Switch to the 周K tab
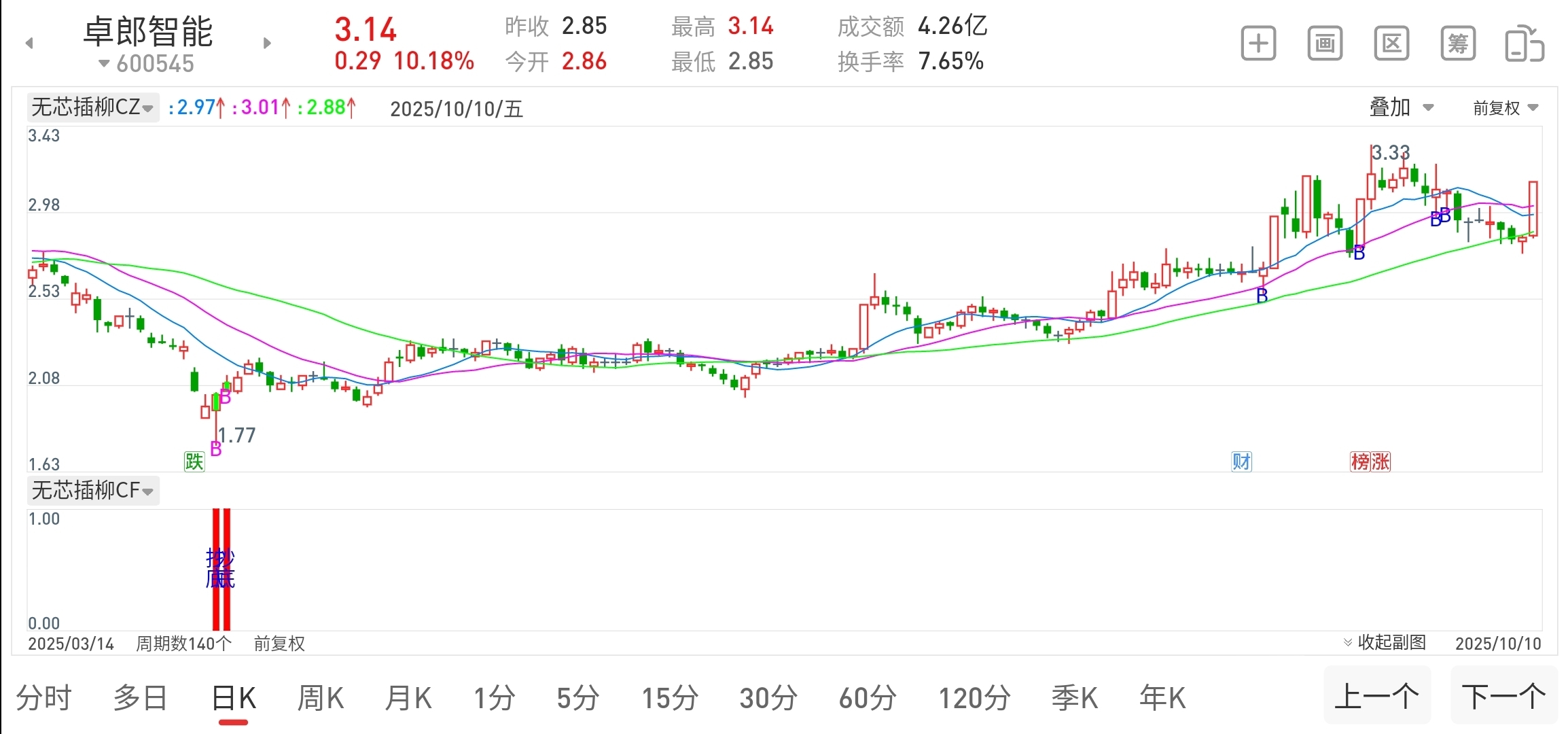The height and width of the screenshot is (734, 1568). pos(320,698)
